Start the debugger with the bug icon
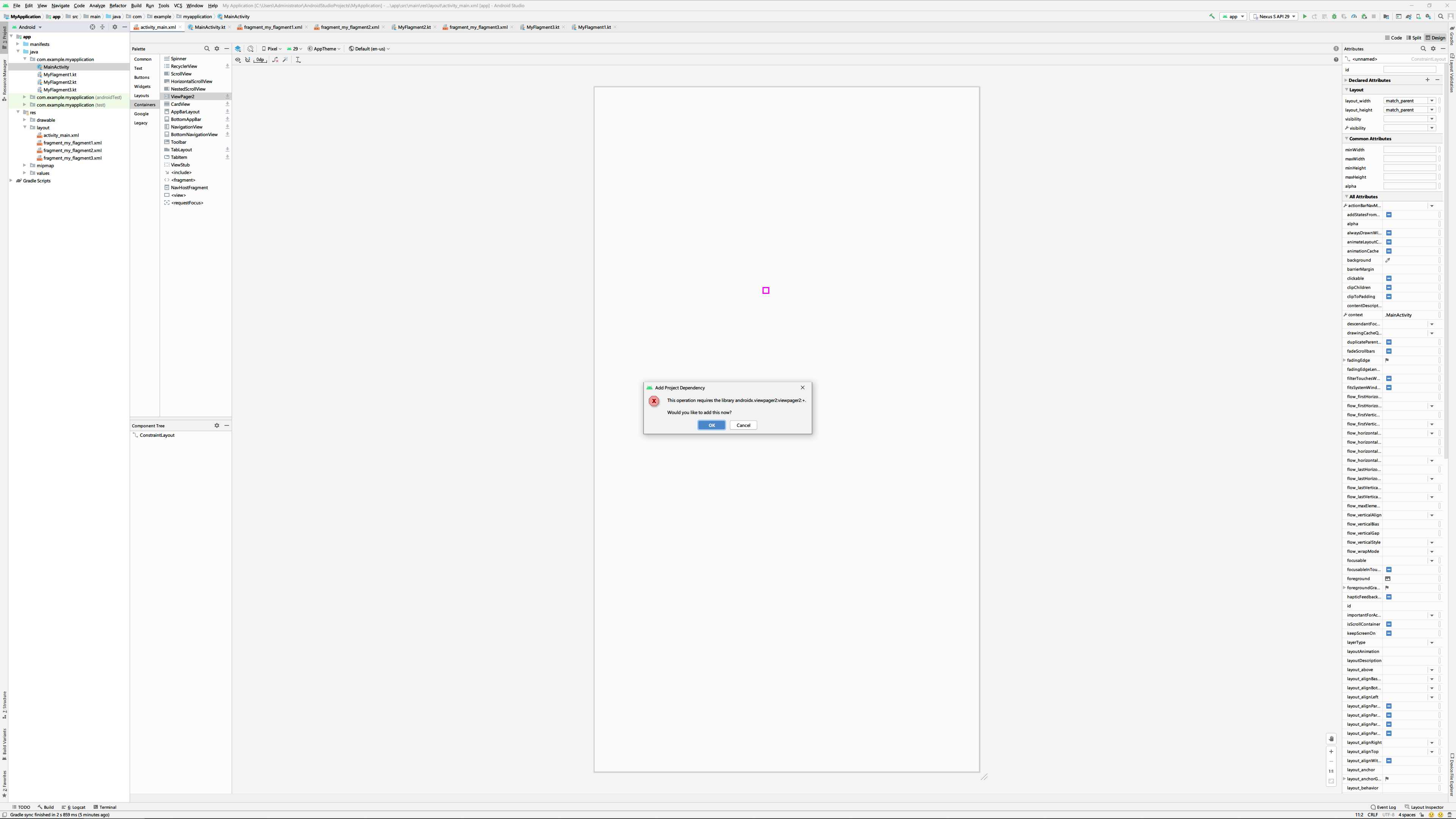The image size is (1456, 819). click(1335, 16)
